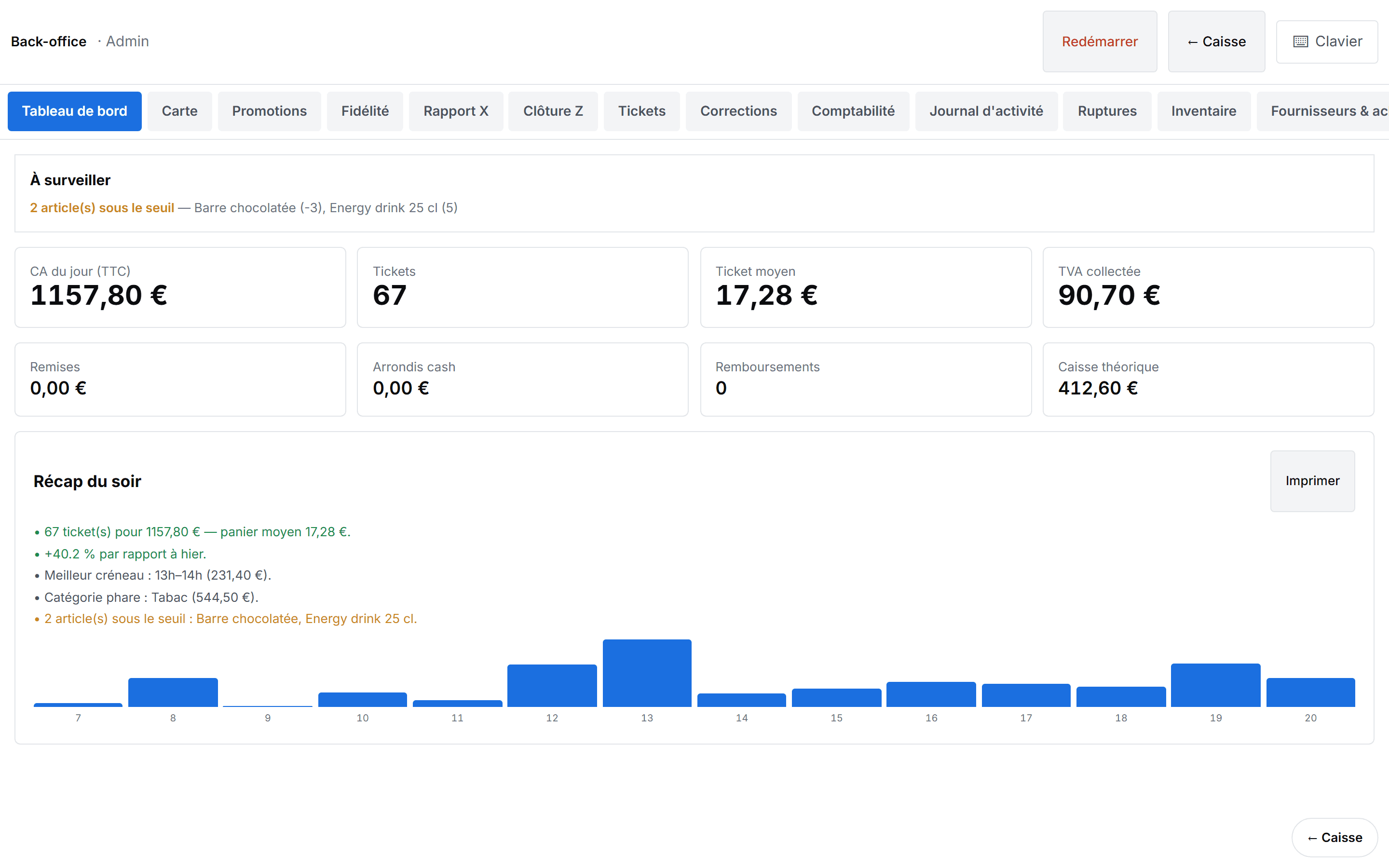
Task: Click the Remboursements 0 card
Action: tap(866, 380)
